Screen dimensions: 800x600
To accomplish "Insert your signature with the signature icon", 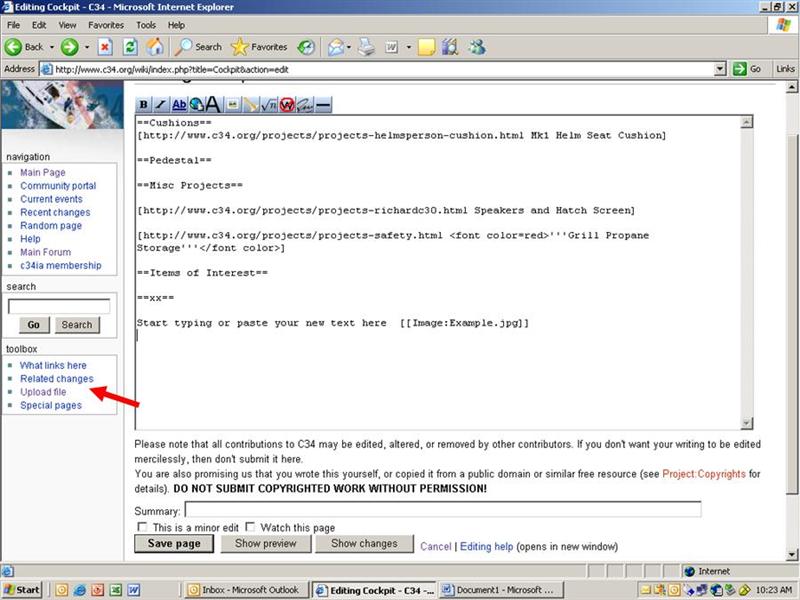I will (304, 104).
